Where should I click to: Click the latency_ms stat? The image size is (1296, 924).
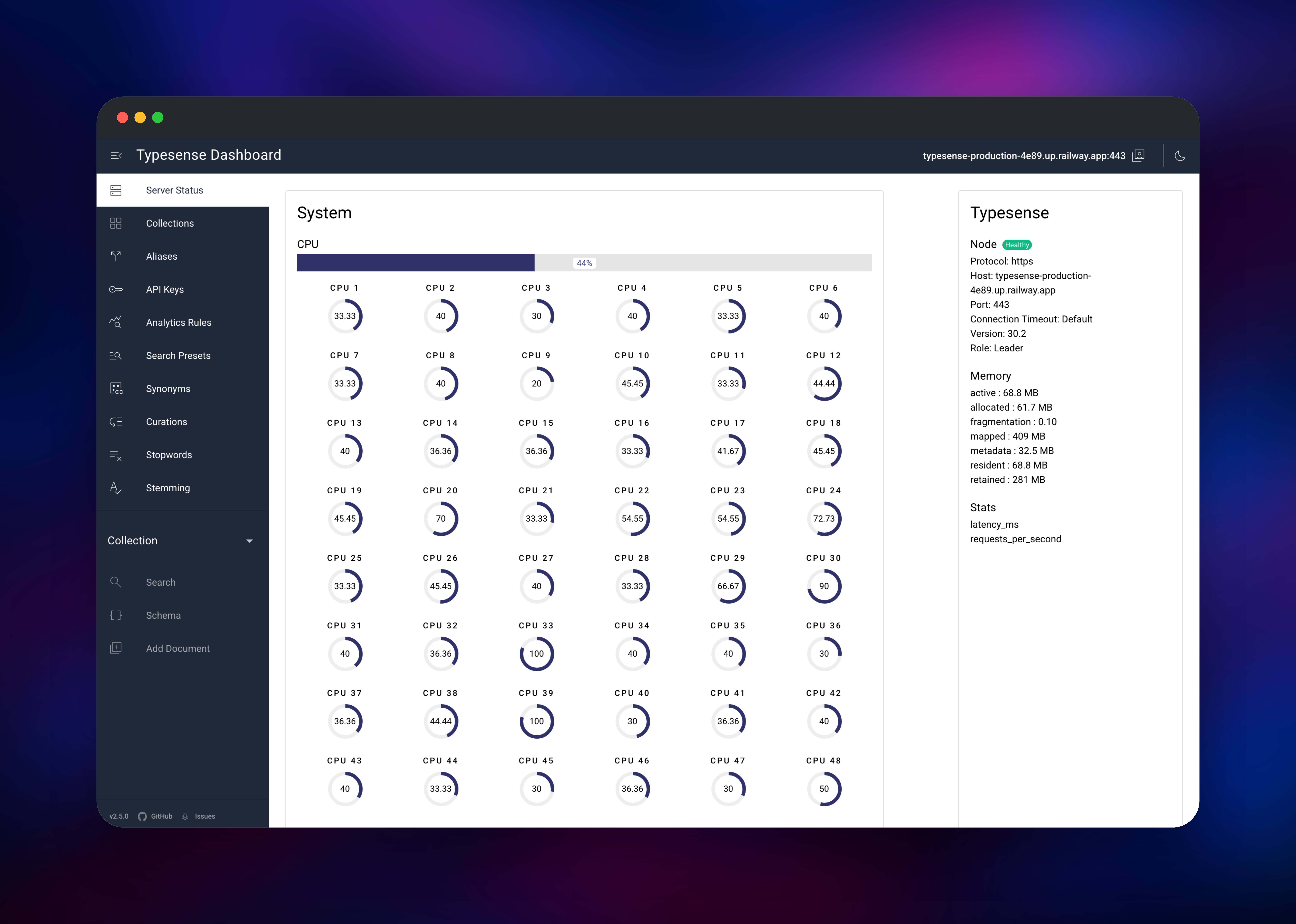[x=994, y=525]
